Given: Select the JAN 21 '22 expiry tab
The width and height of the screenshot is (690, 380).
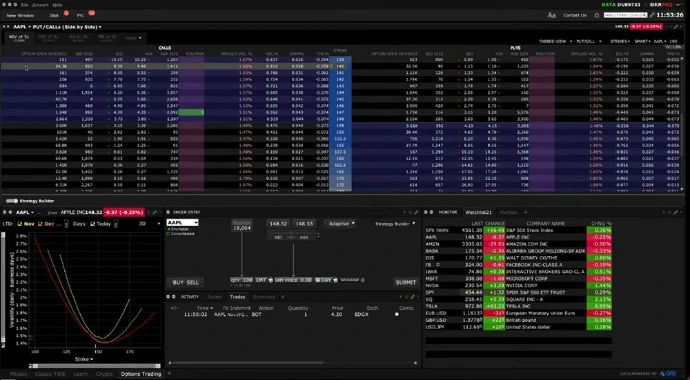Looking at the screenshot, I should (x=78, y=38).
